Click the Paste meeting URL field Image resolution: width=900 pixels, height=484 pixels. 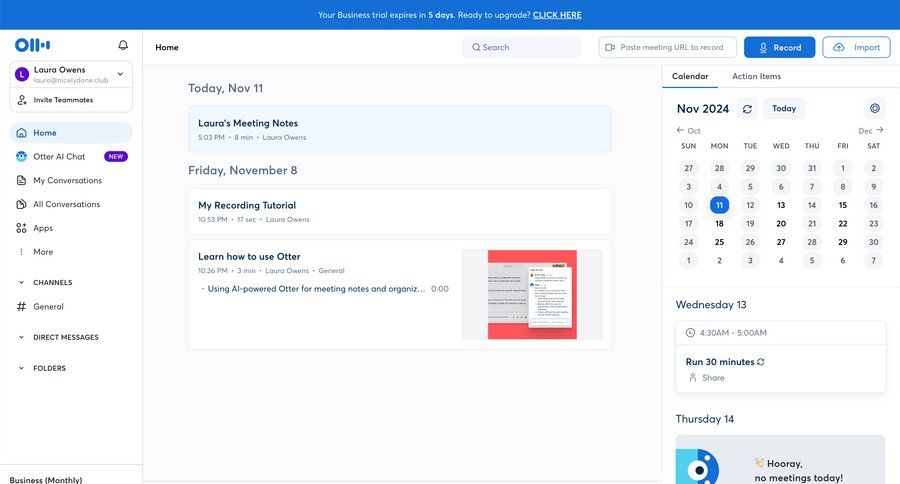pos(668,48)
